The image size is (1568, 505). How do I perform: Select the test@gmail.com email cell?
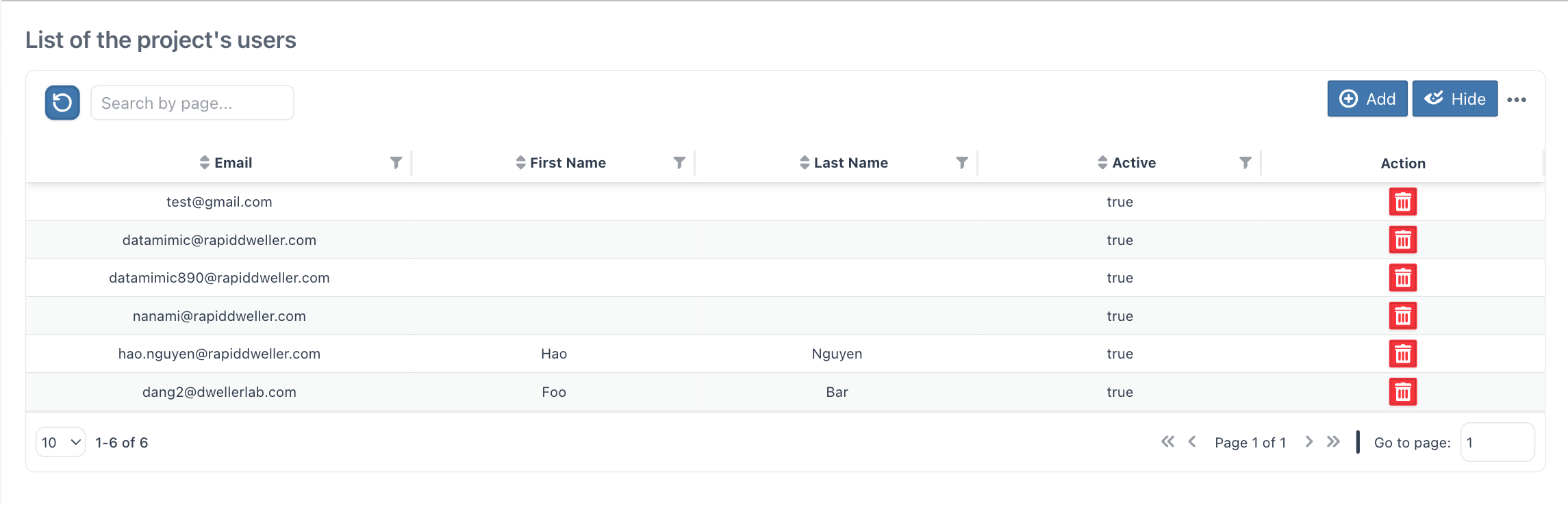coord(219,202)
